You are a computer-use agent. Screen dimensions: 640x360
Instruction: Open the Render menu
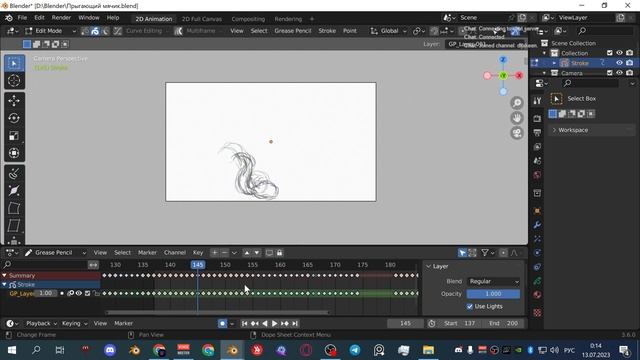tap(61, 18)
